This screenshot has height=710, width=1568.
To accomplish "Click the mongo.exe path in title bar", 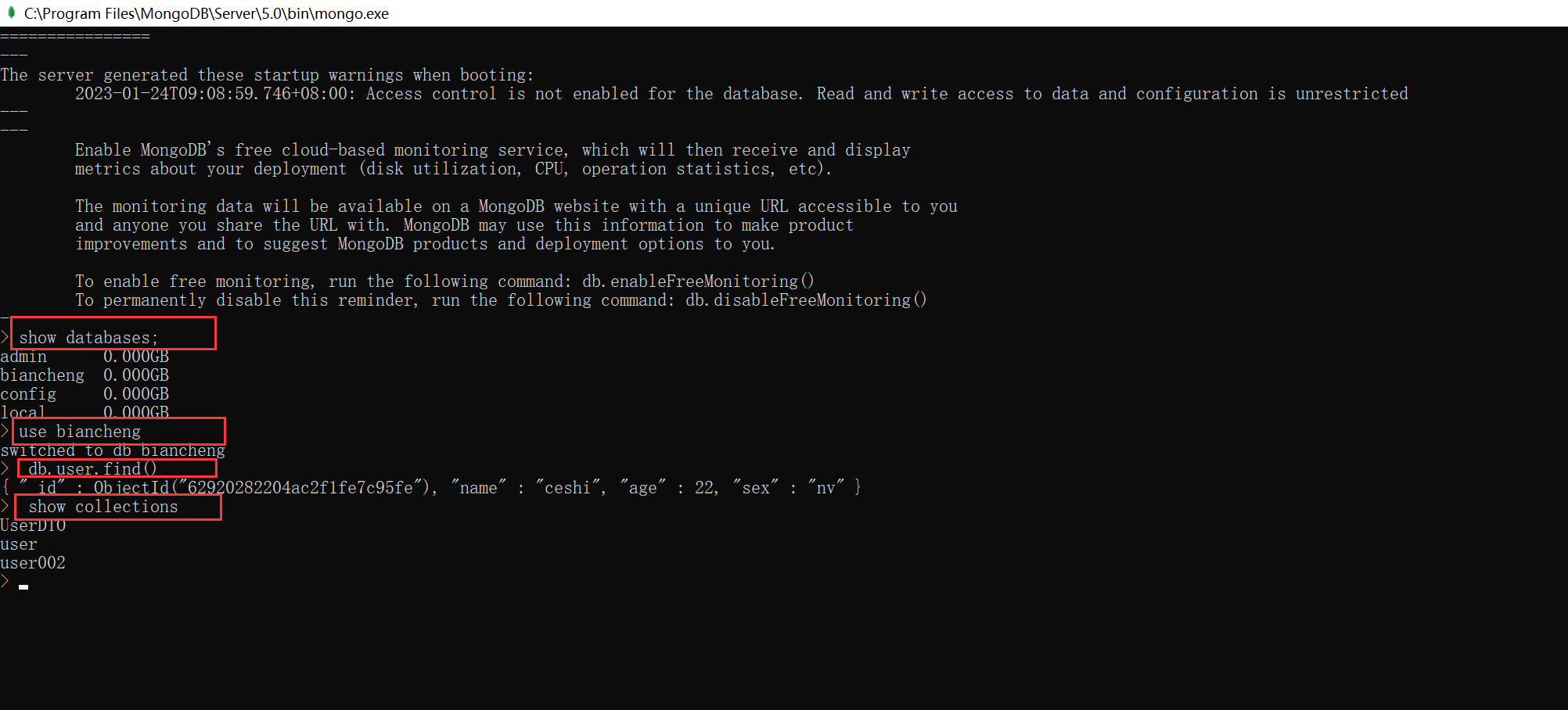I will pyautogui.click(x=207, y=13).
